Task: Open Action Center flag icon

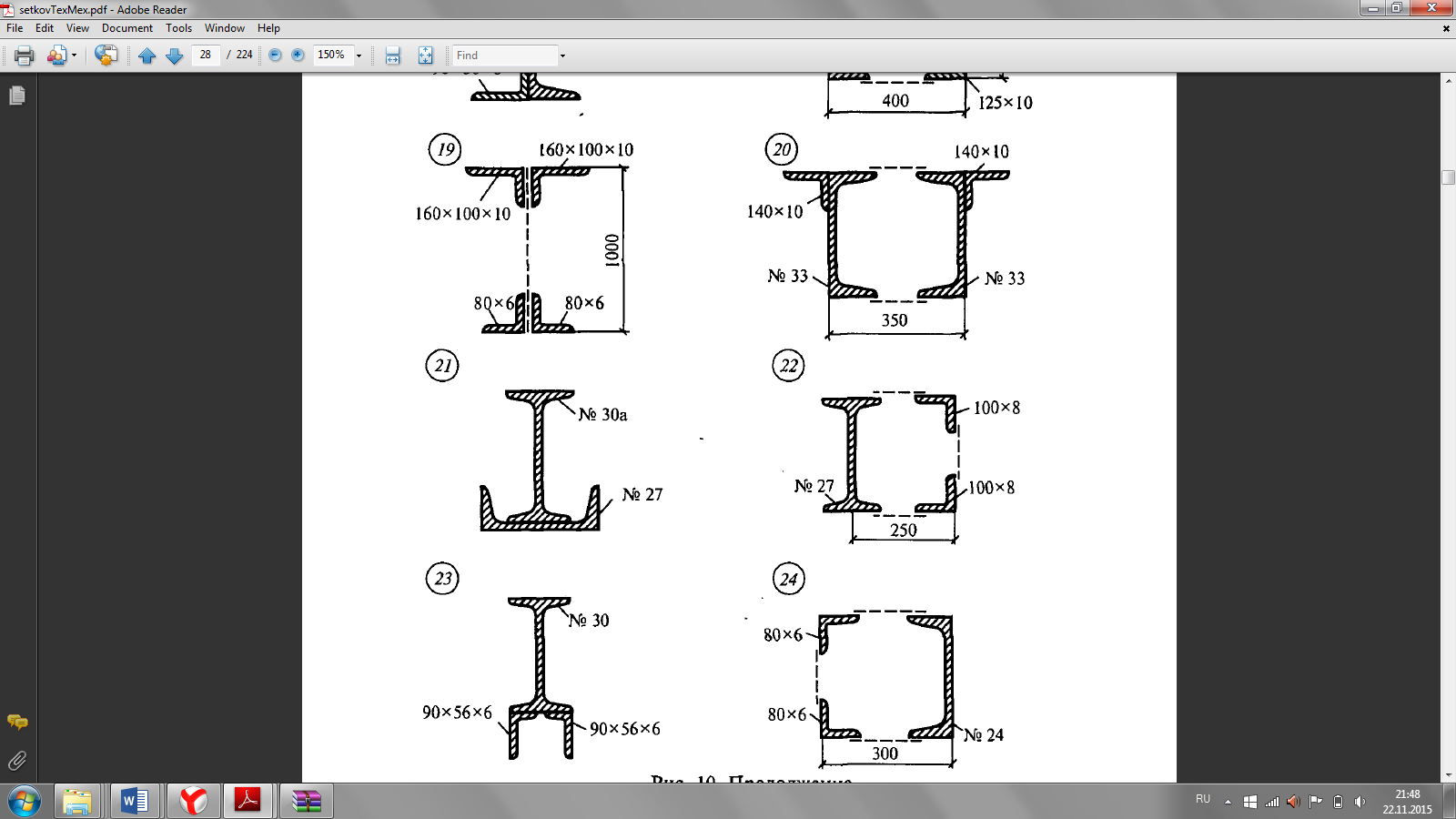Action: pos(1316,802)
